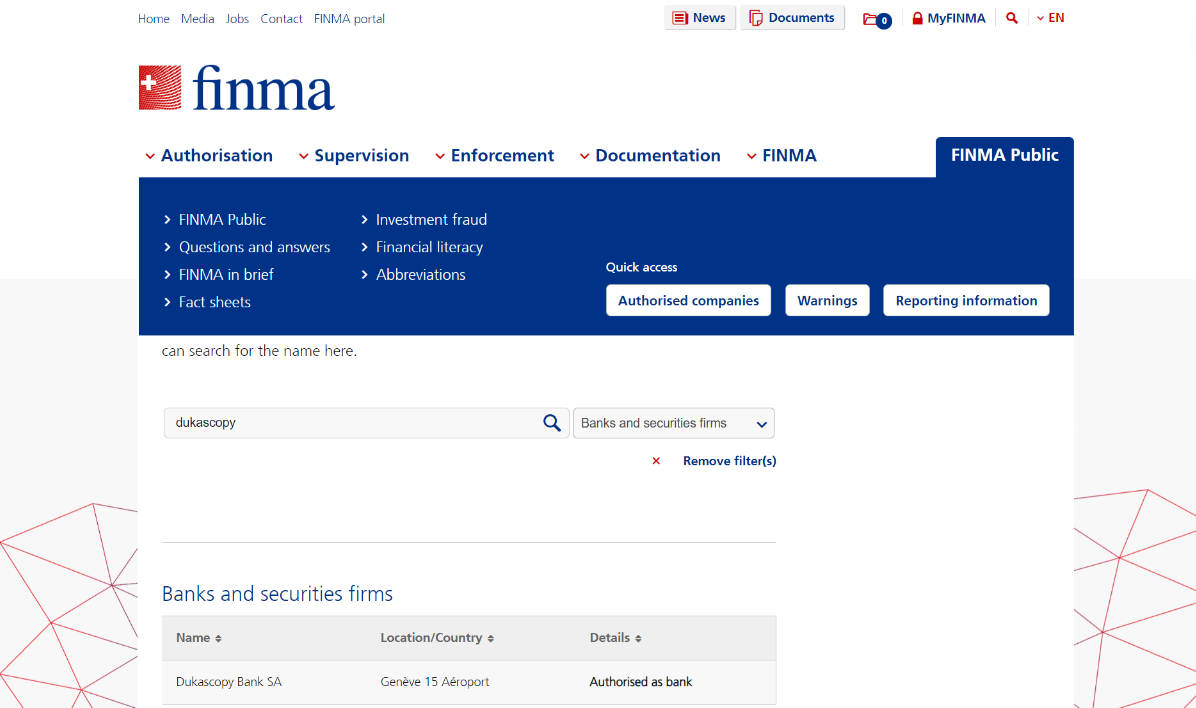
Task: Expand the Enforcement menu
Action: 494,156
